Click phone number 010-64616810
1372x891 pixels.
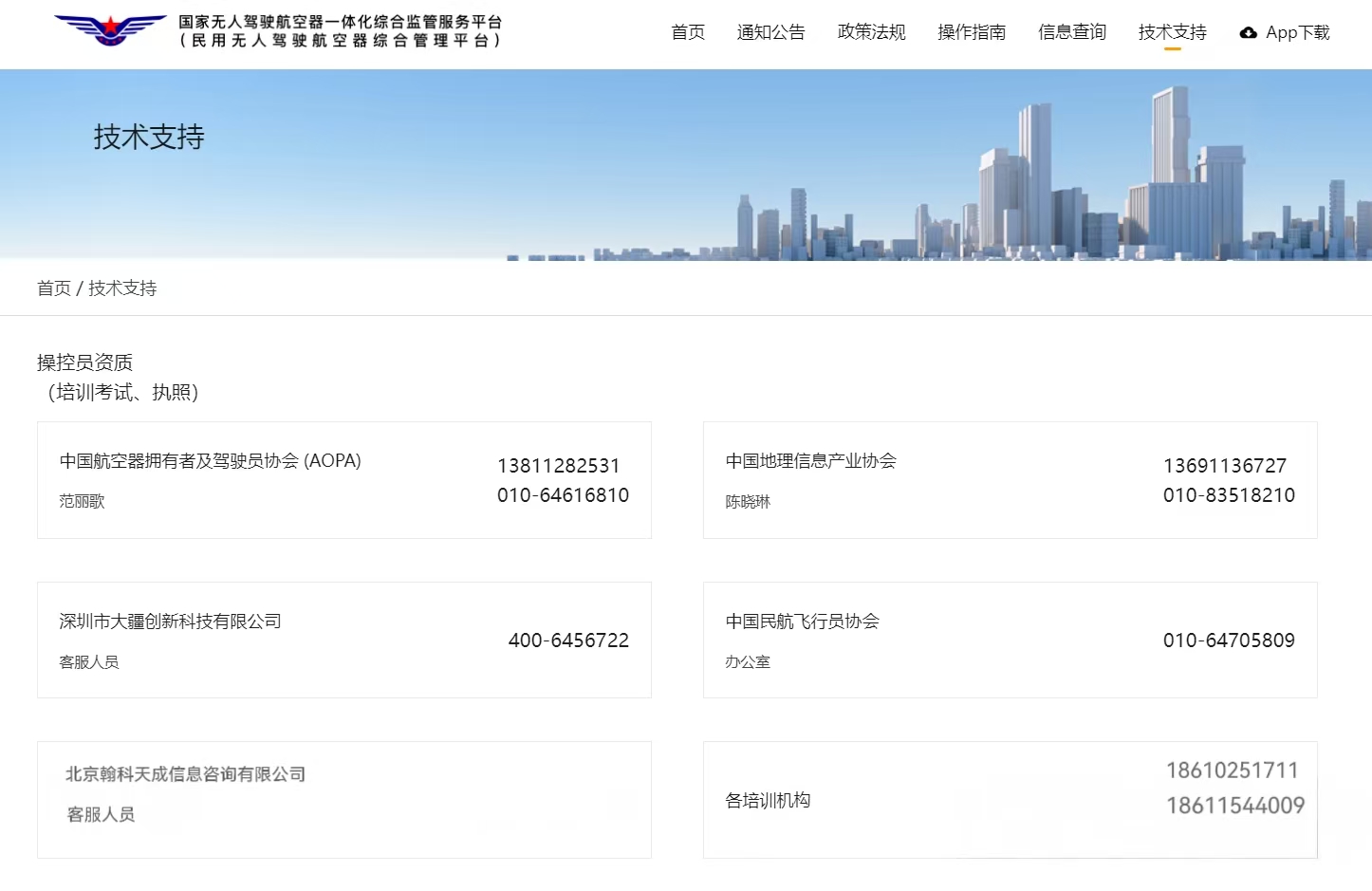coord(564,495)
